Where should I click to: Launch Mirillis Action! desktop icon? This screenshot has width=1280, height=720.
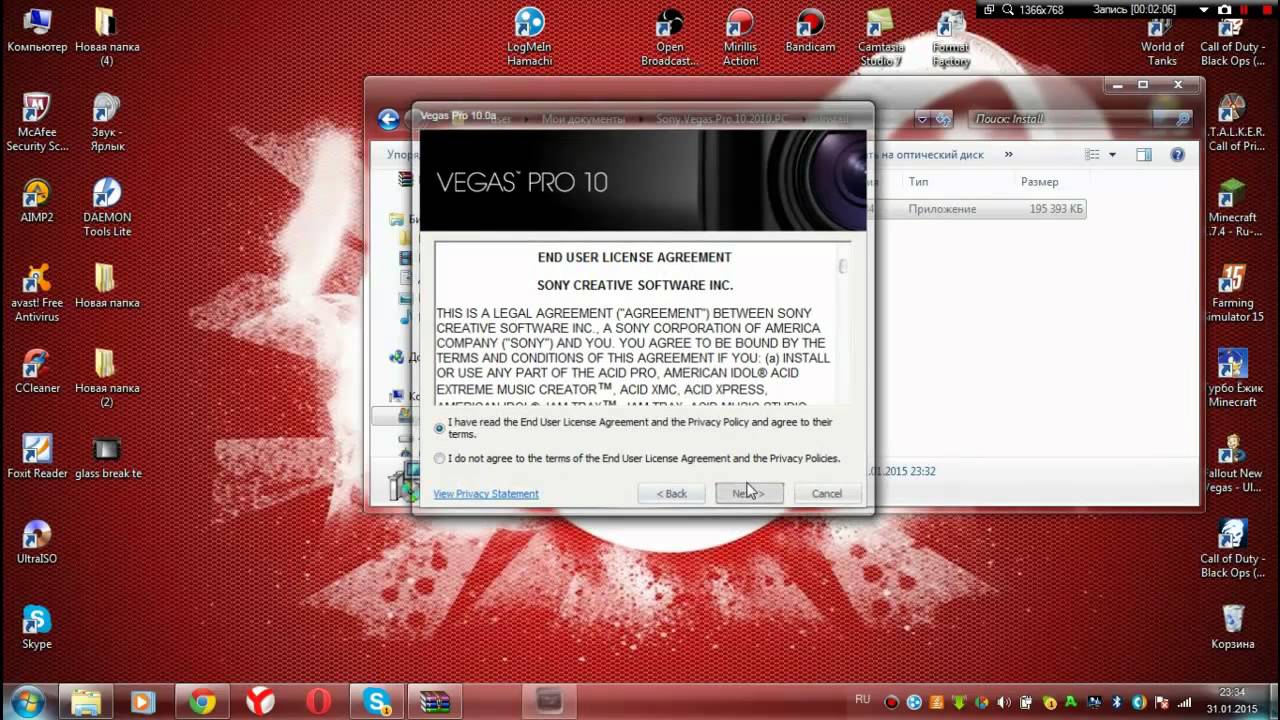tap(740, 37)
